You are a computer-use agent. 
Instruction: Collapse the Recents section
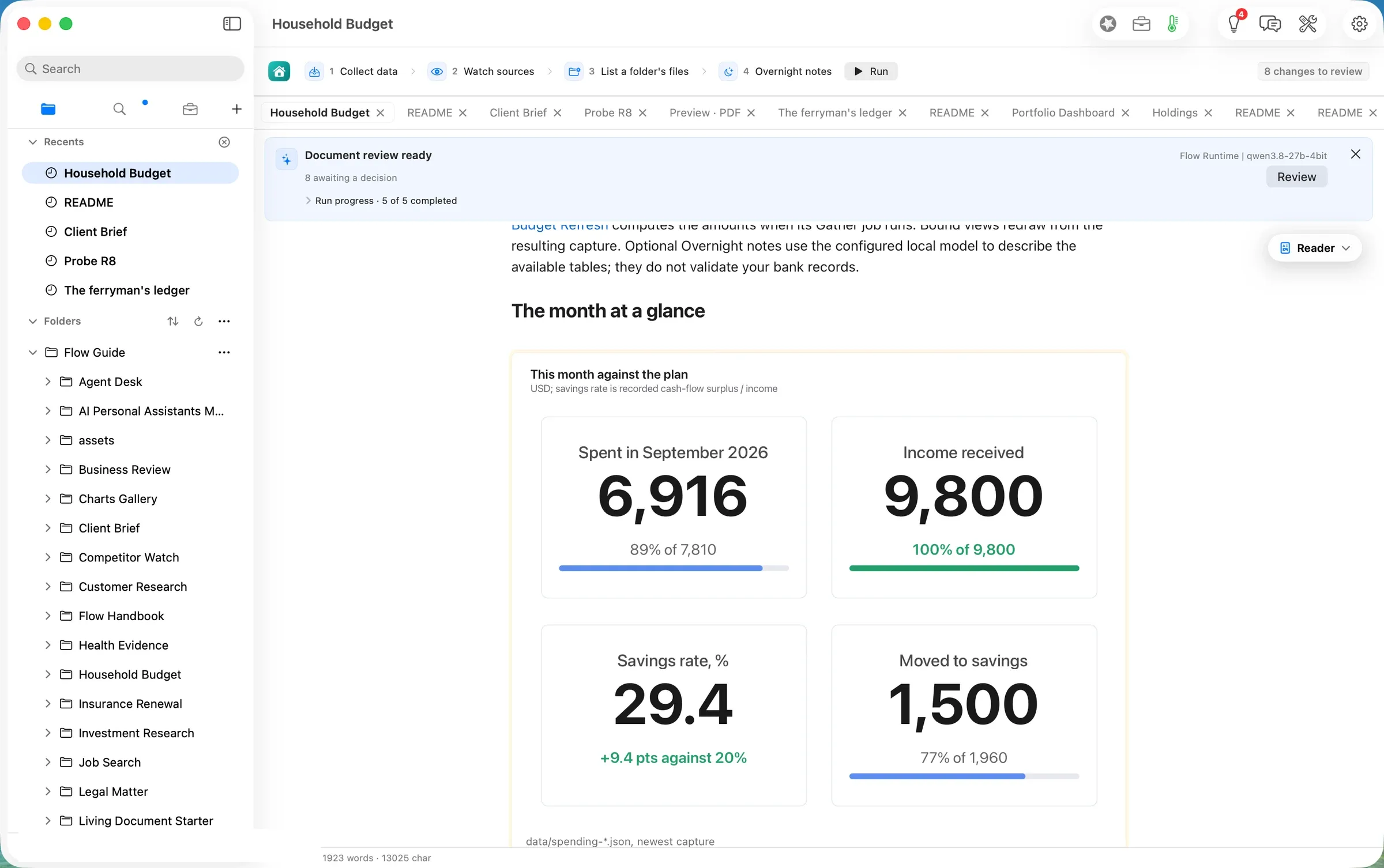tap(33, 142)
